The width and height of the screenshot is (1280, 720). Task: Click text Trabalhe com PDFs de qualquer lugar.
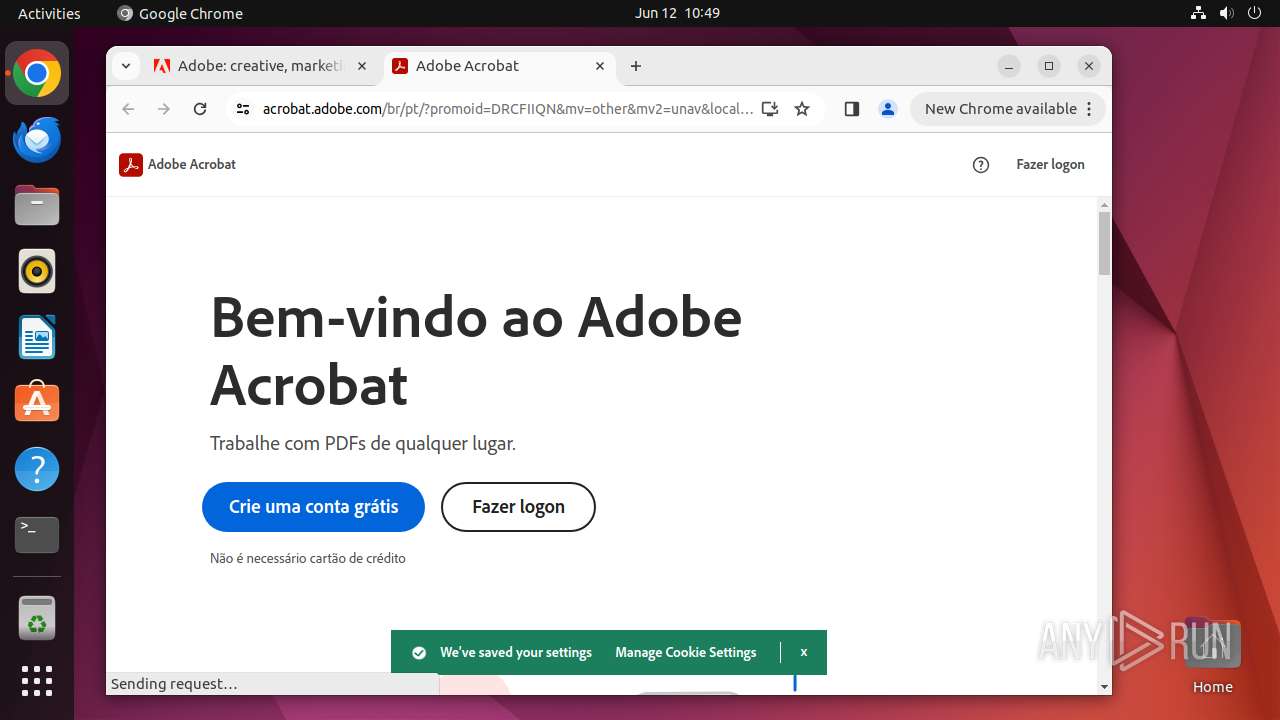click(363, 443)
